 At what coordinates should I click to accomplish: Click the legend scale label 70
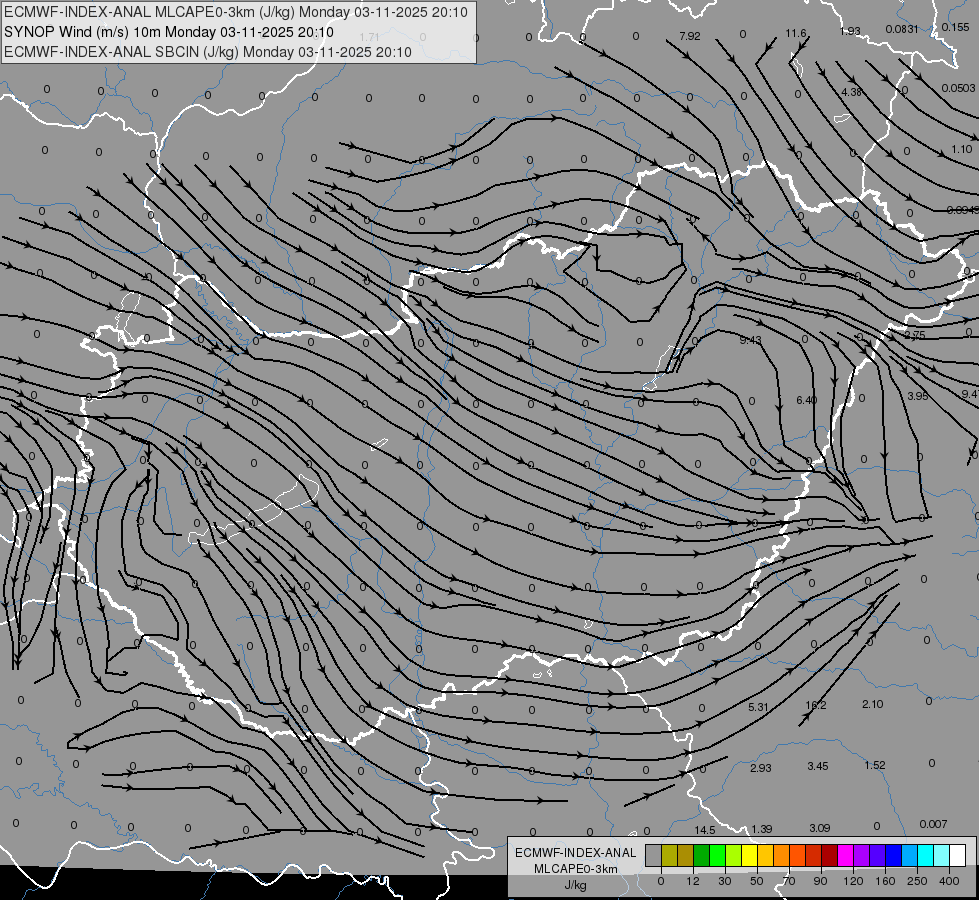tap(789, 881)
